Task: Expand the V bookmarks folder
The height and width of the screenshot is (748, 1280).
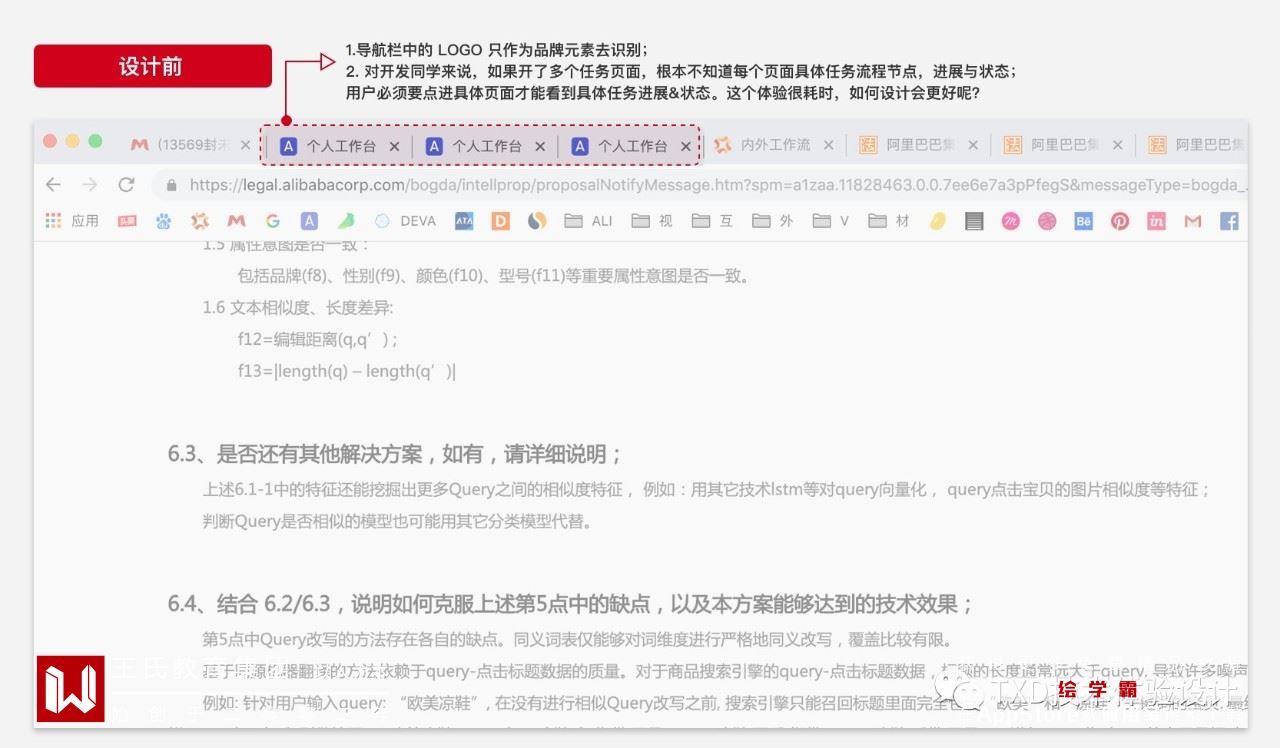Action: (831, 221)
